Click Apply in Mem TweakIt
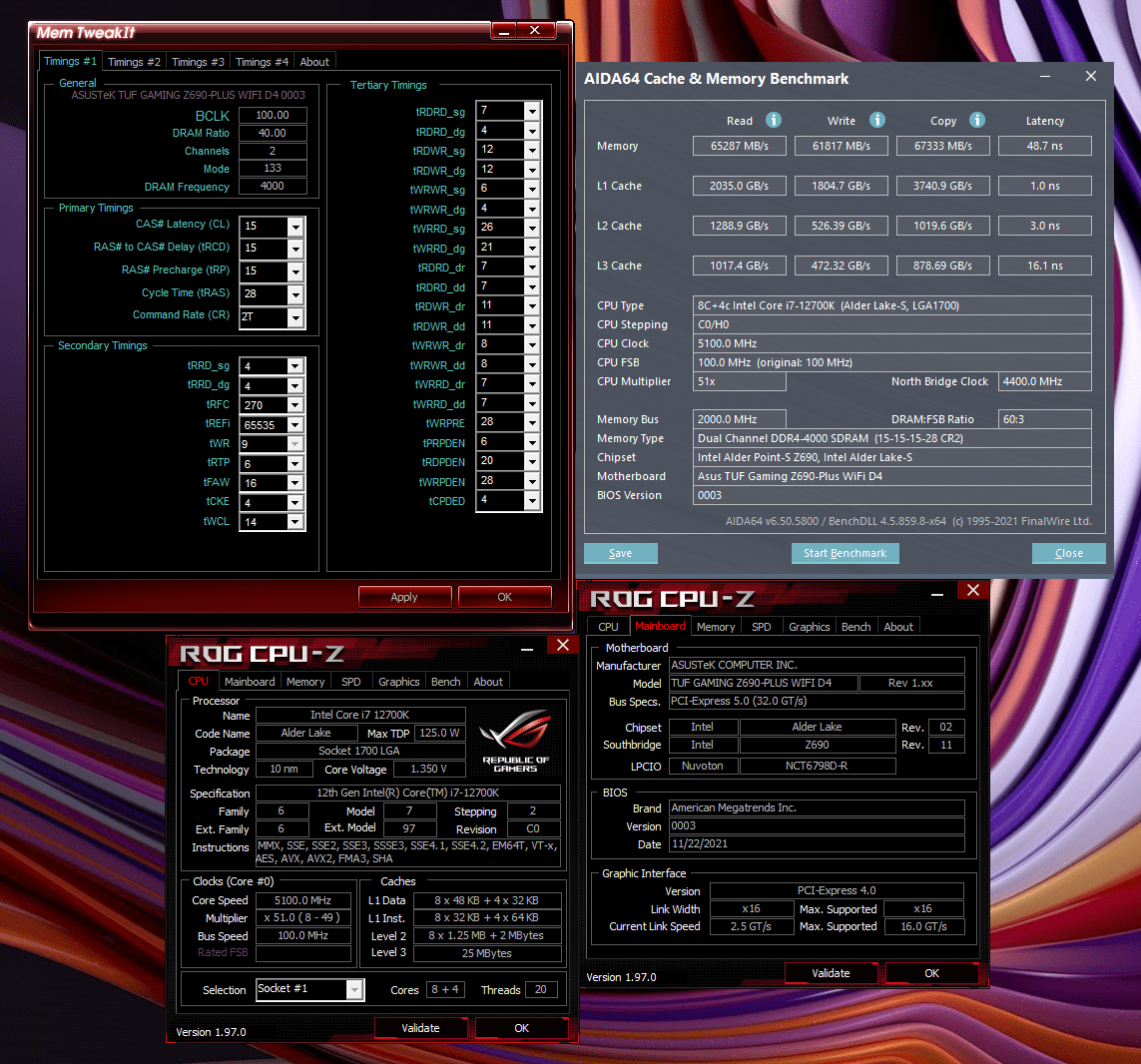This screenshot has height=1064, width=1141. (x=404, y=597)
